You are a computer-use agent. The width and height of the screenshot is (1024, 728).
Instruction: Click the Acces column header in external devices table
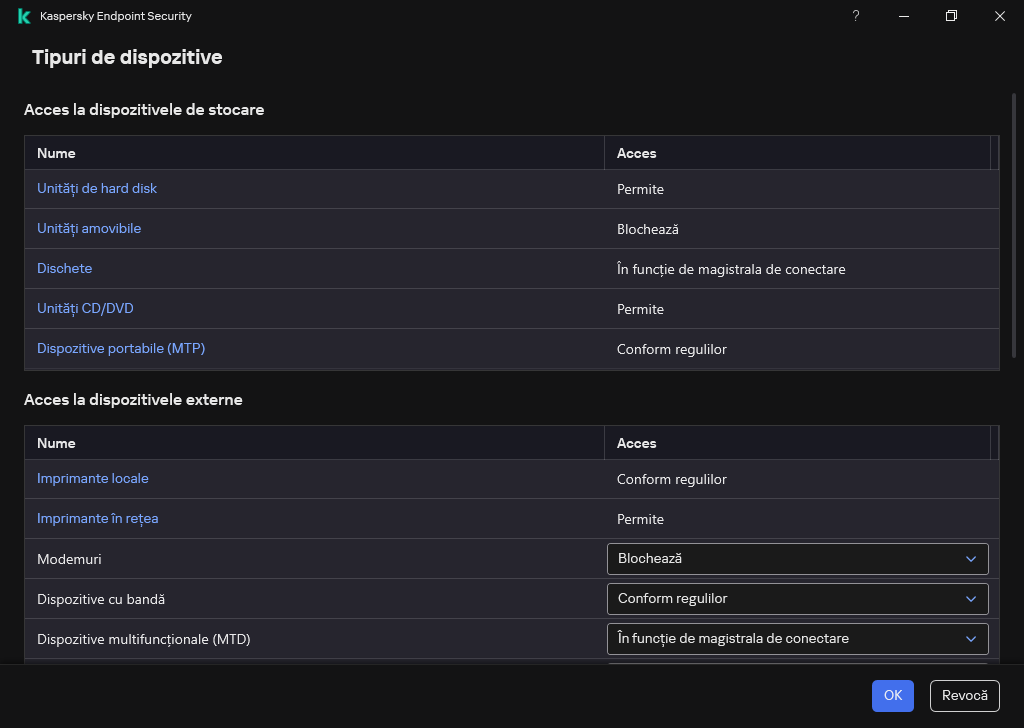tap(636, 442)
